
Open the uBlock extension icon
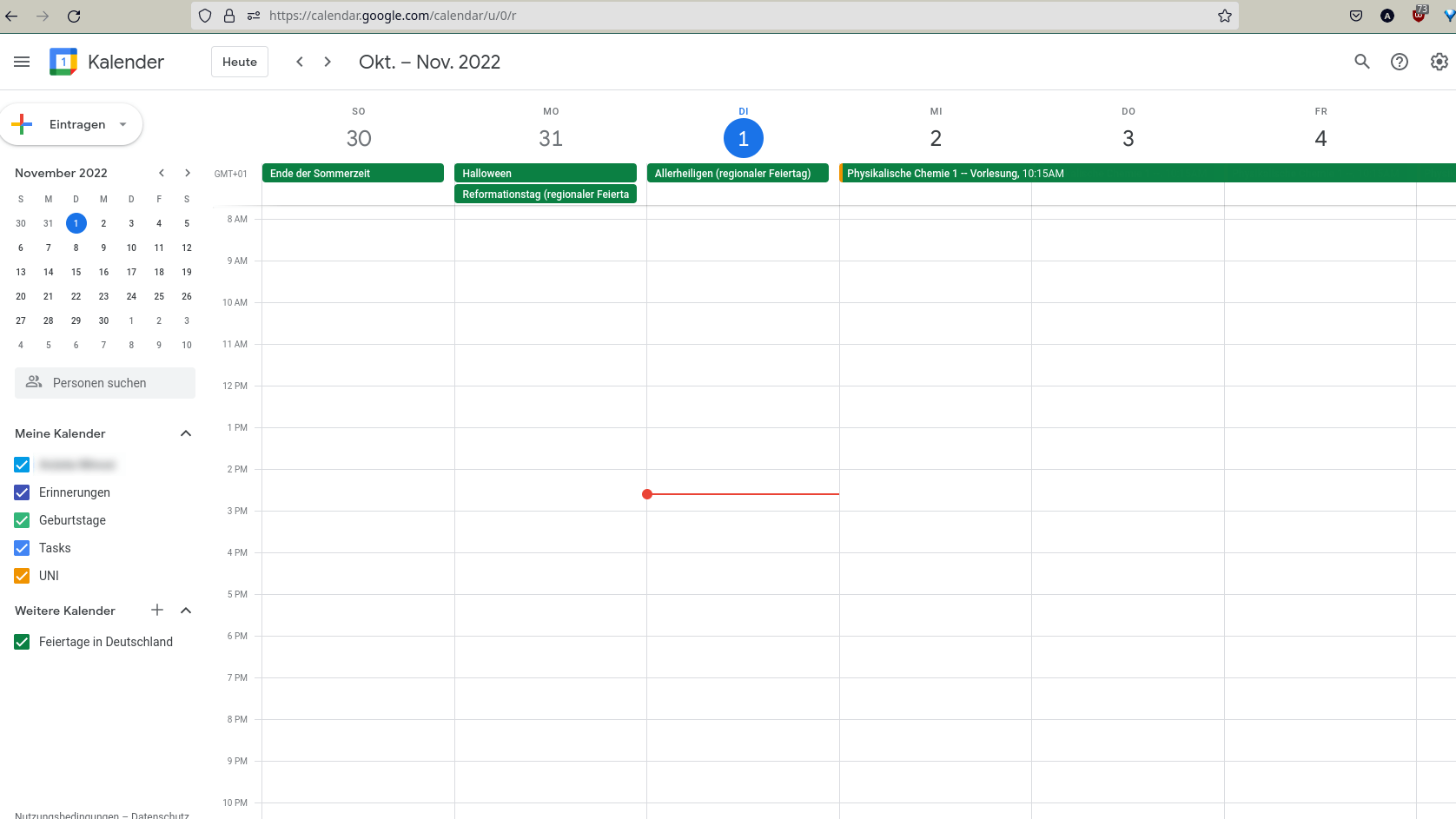pos(1420,14)
